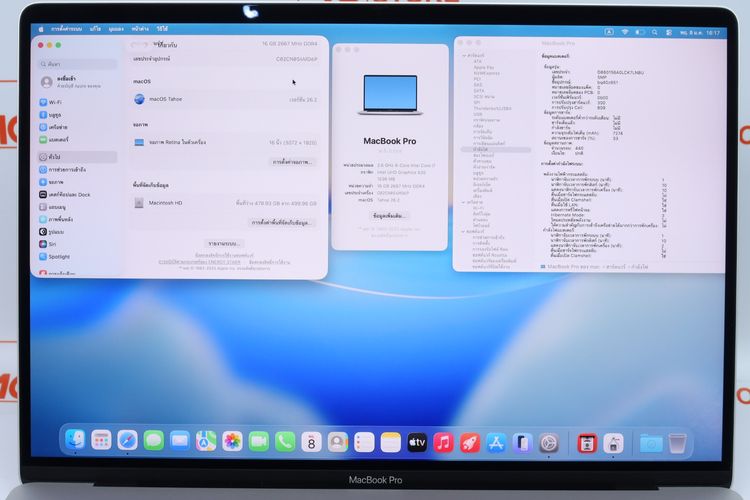750x500 pixels.
Task: Click the macOS Tahoe row
Action: (x=225, y=100)
